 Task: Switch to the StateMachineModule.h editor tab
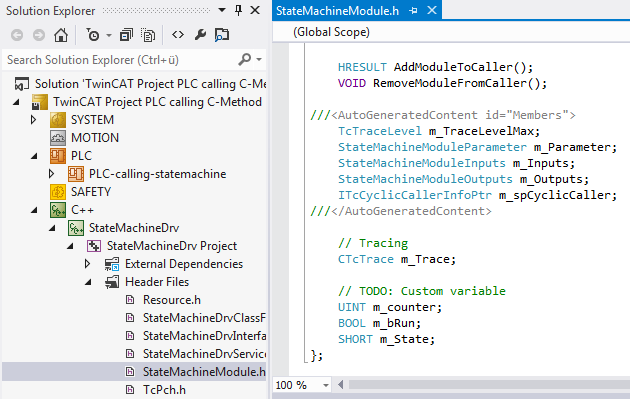tap(338, 10)
